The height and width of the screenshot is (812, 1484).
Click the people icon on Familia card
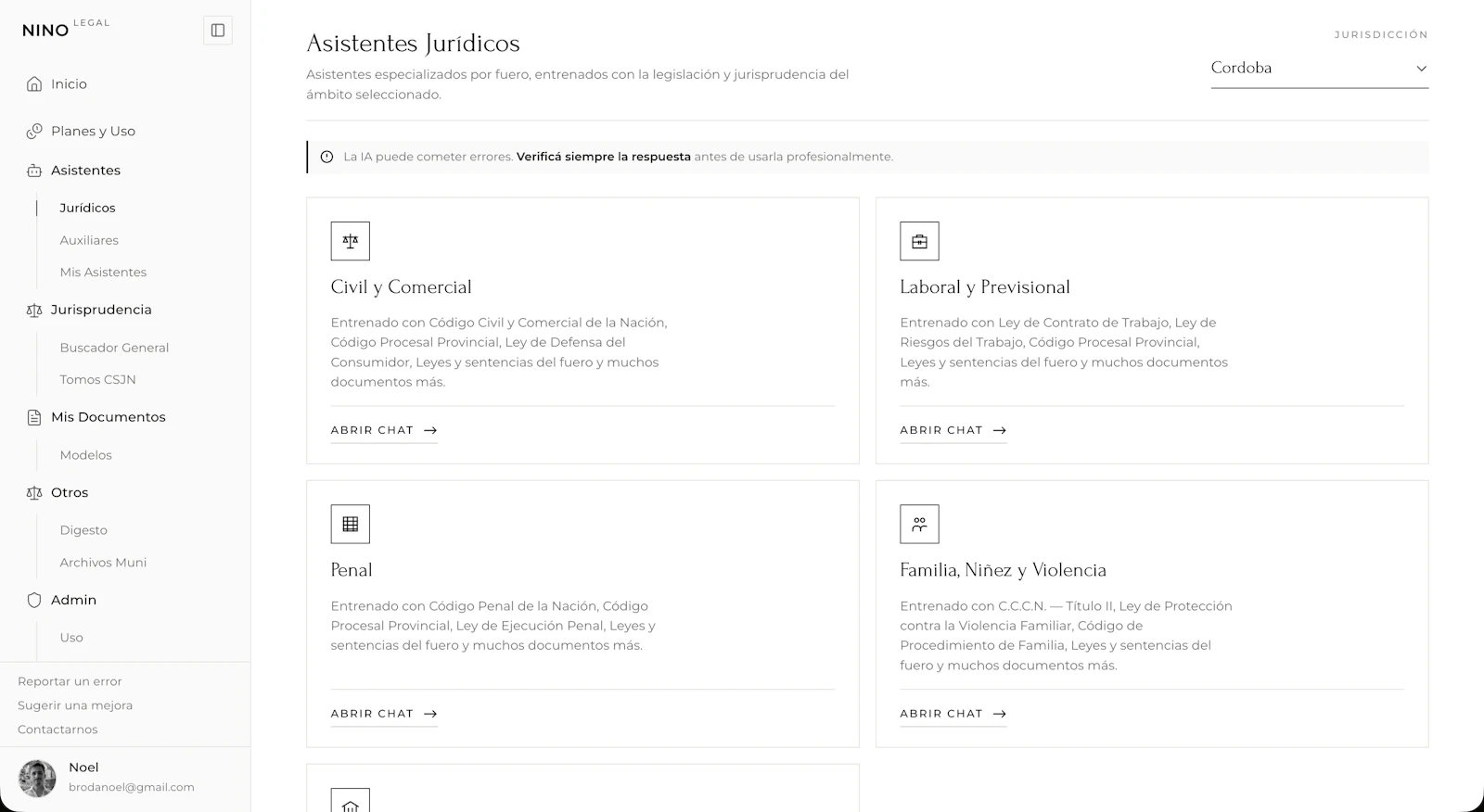pyautogui.click(x=919, y=524)
